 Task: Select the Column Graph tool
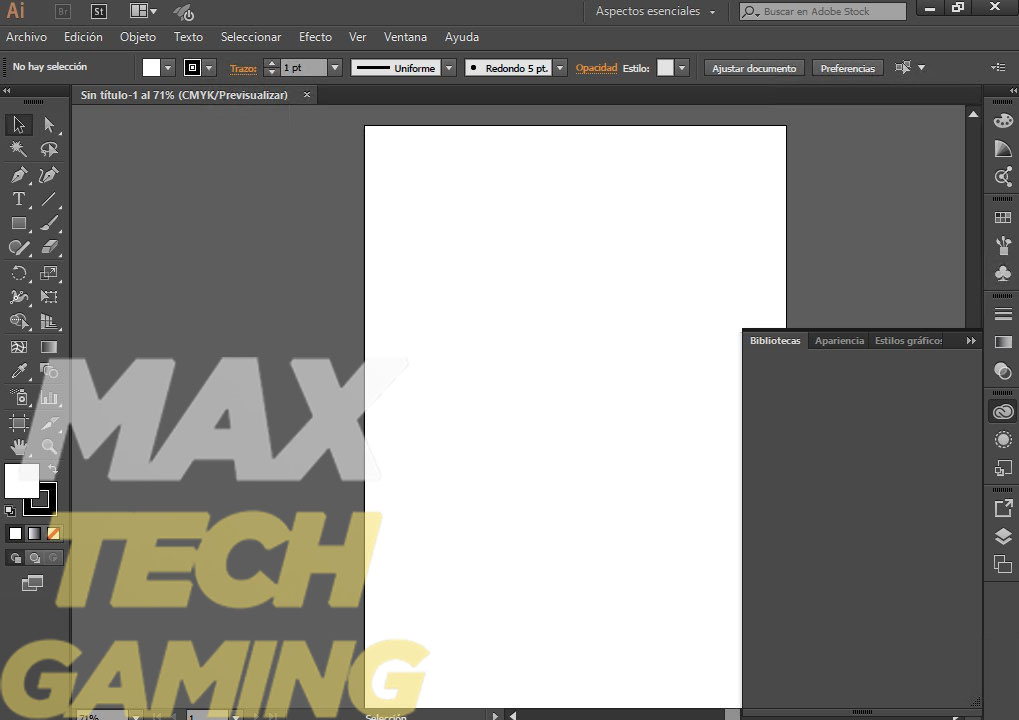pos(49,397)
